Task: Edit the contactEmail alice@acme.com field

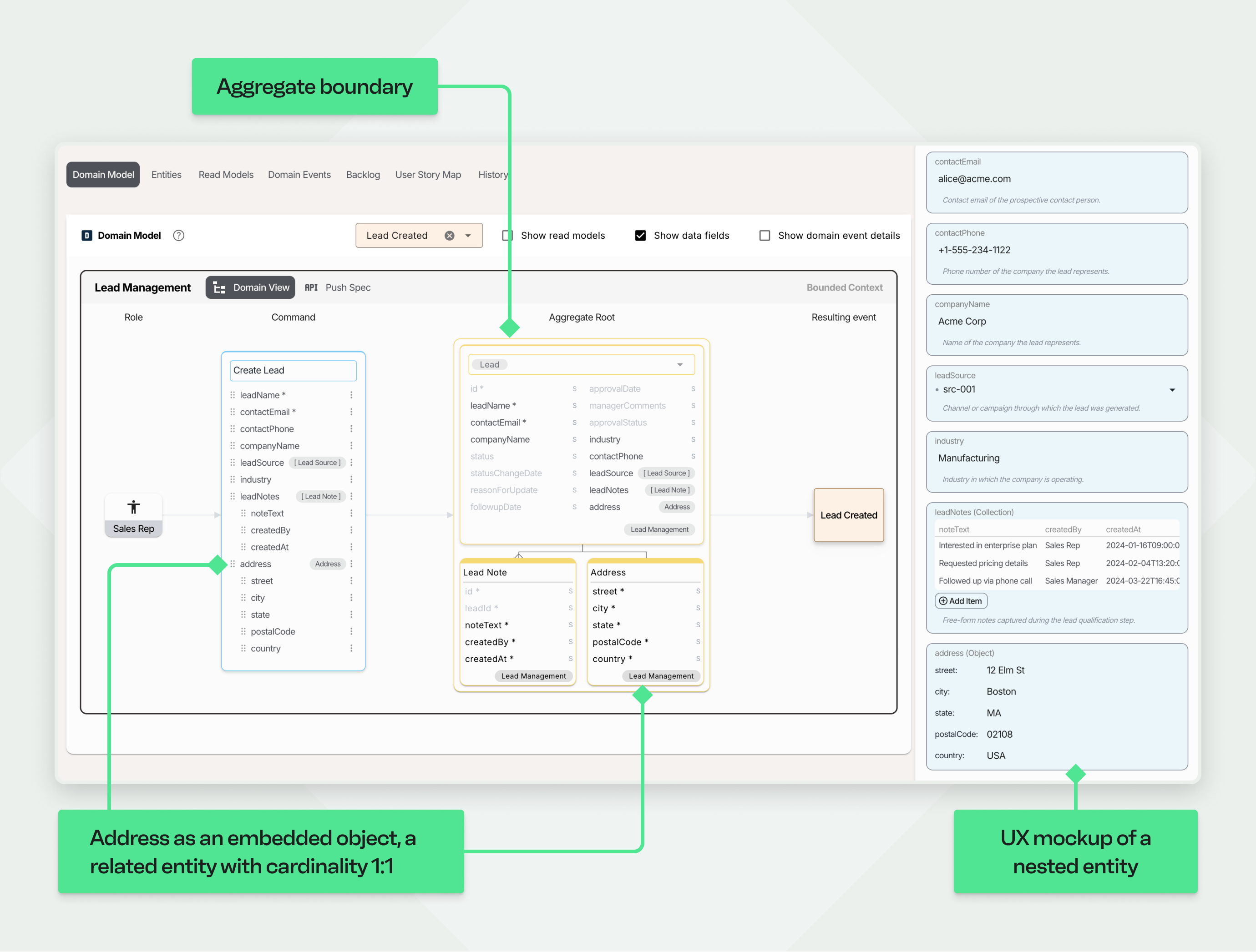Action: pos(1057,182)
